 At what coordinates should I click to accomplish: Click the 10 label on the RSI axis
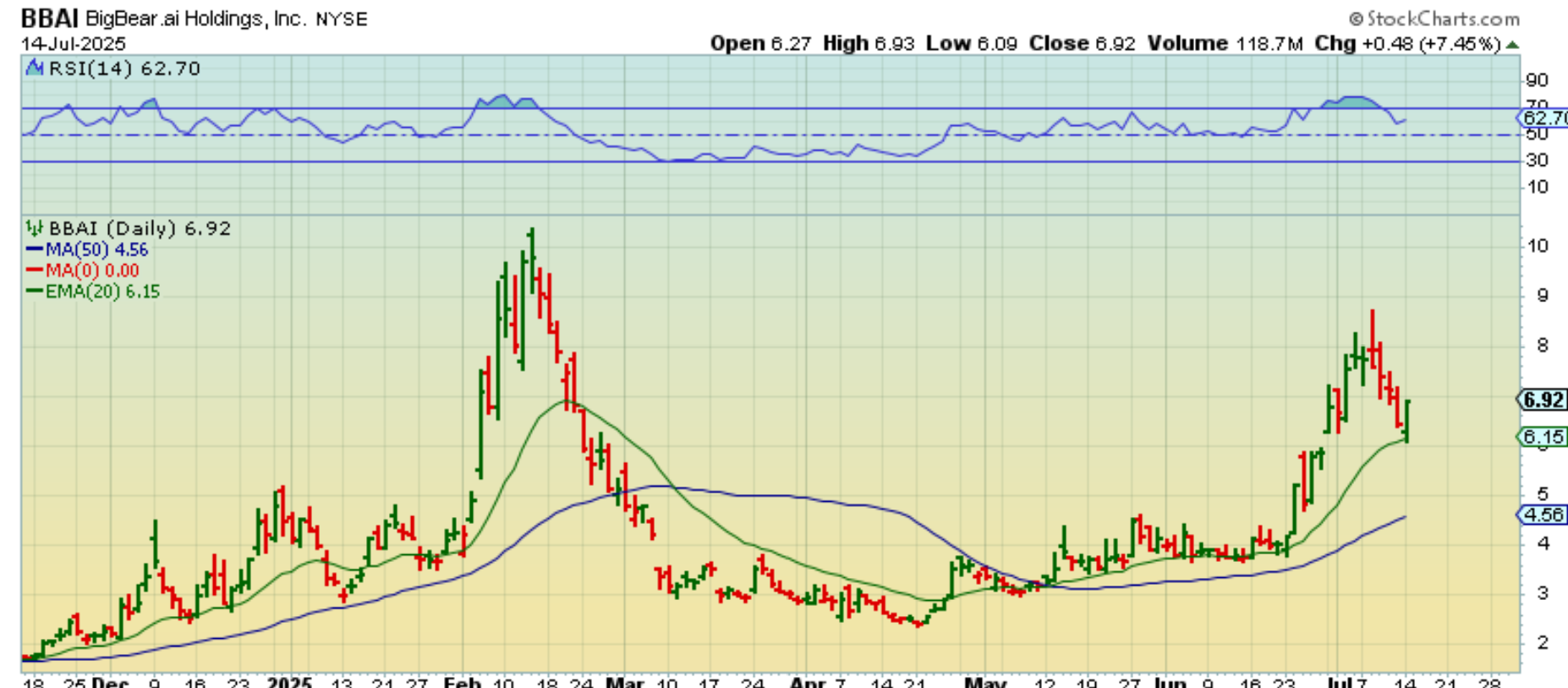[1537, 186]
